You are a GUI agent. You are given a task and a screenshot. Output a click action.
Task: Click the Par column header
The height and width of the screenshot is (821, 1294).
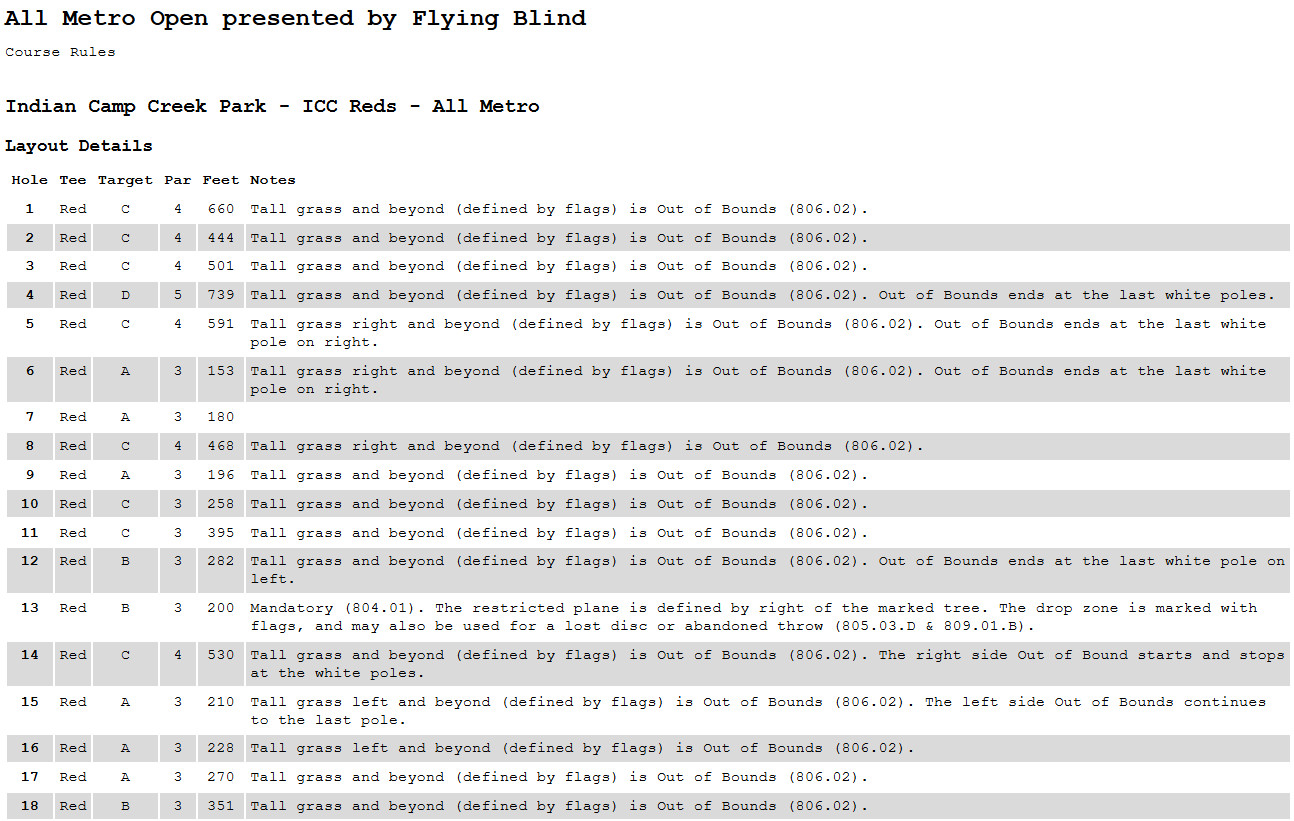[178, 180]
